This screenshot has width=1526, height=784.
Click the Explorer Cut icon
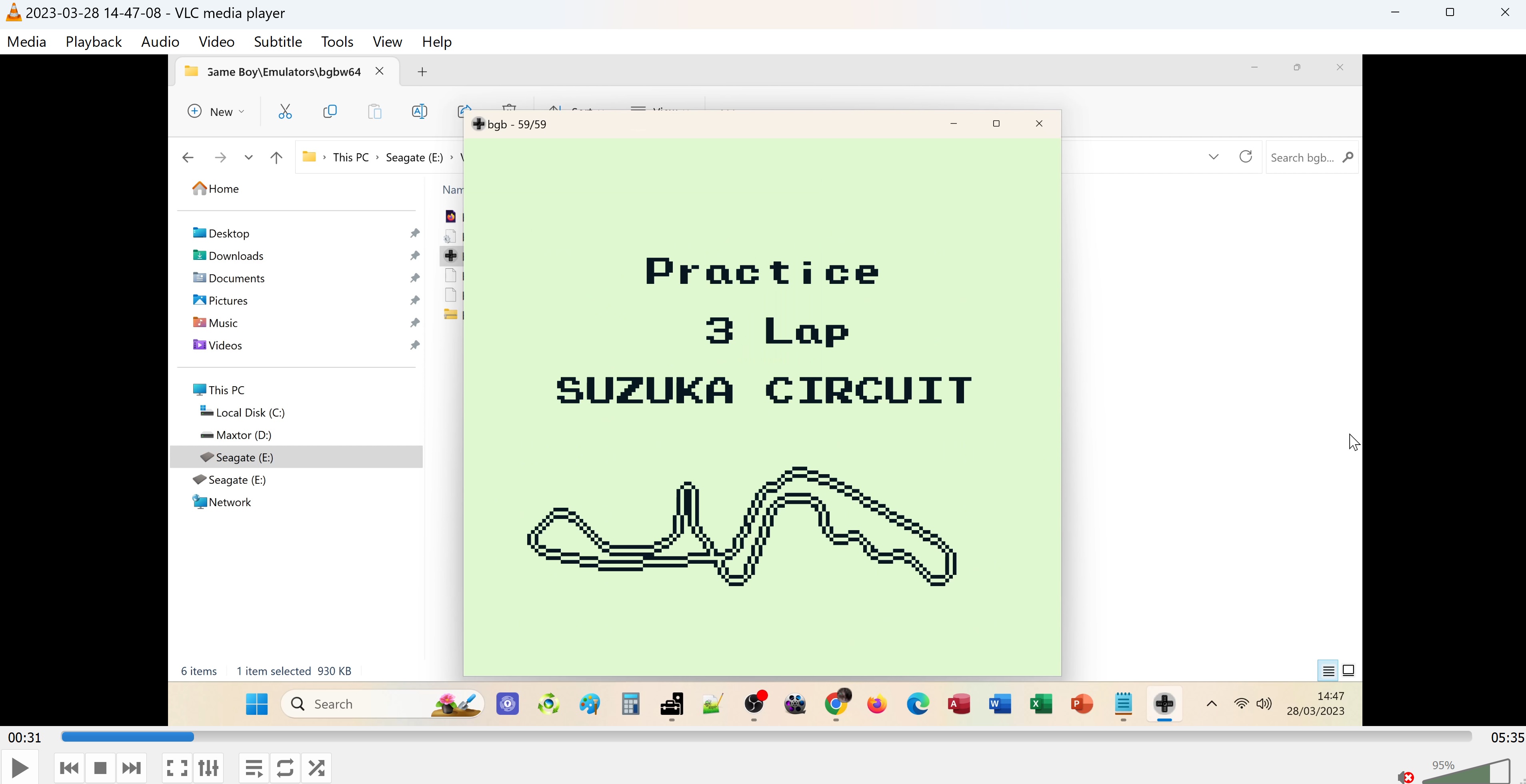click(x=285, y=111)
